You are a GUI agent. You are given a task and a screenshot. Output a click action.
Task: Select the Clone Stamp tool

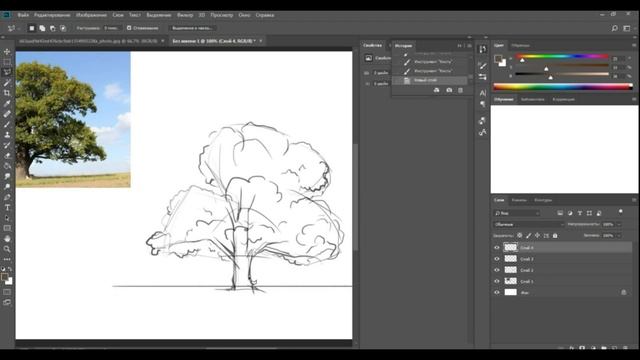(x=7, y=135)
